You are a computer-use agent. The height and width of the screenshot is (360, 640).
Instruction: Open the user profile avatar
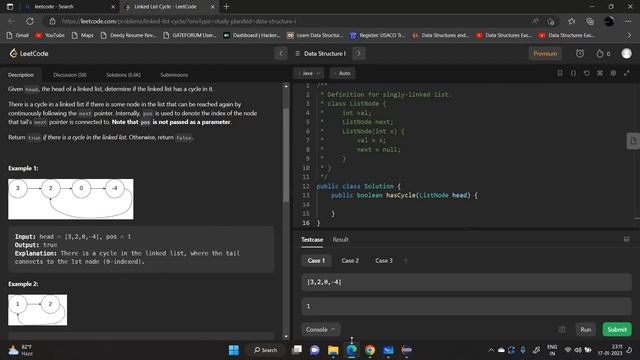[626, 53]
